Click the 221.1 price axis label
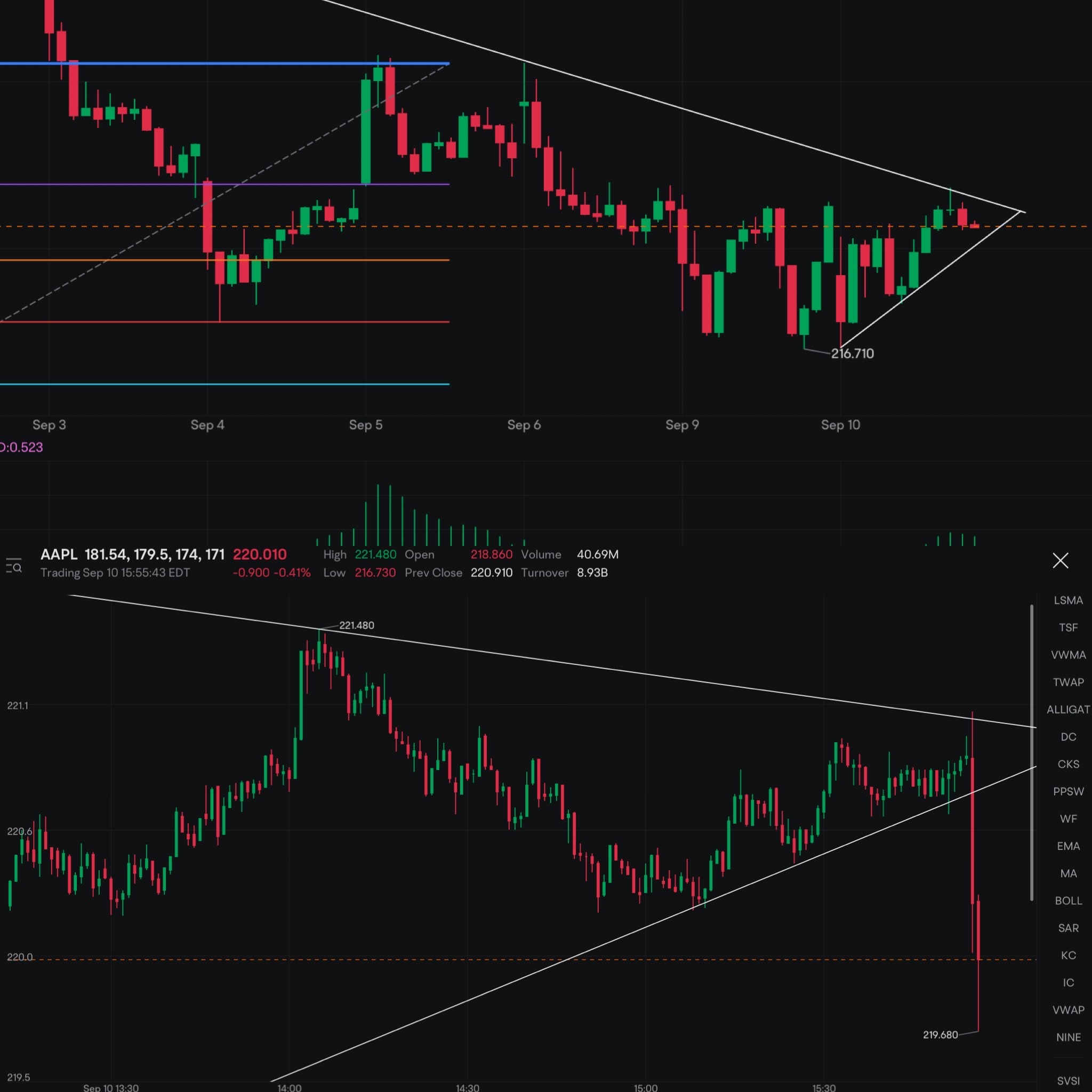 [x=18, y=705]
